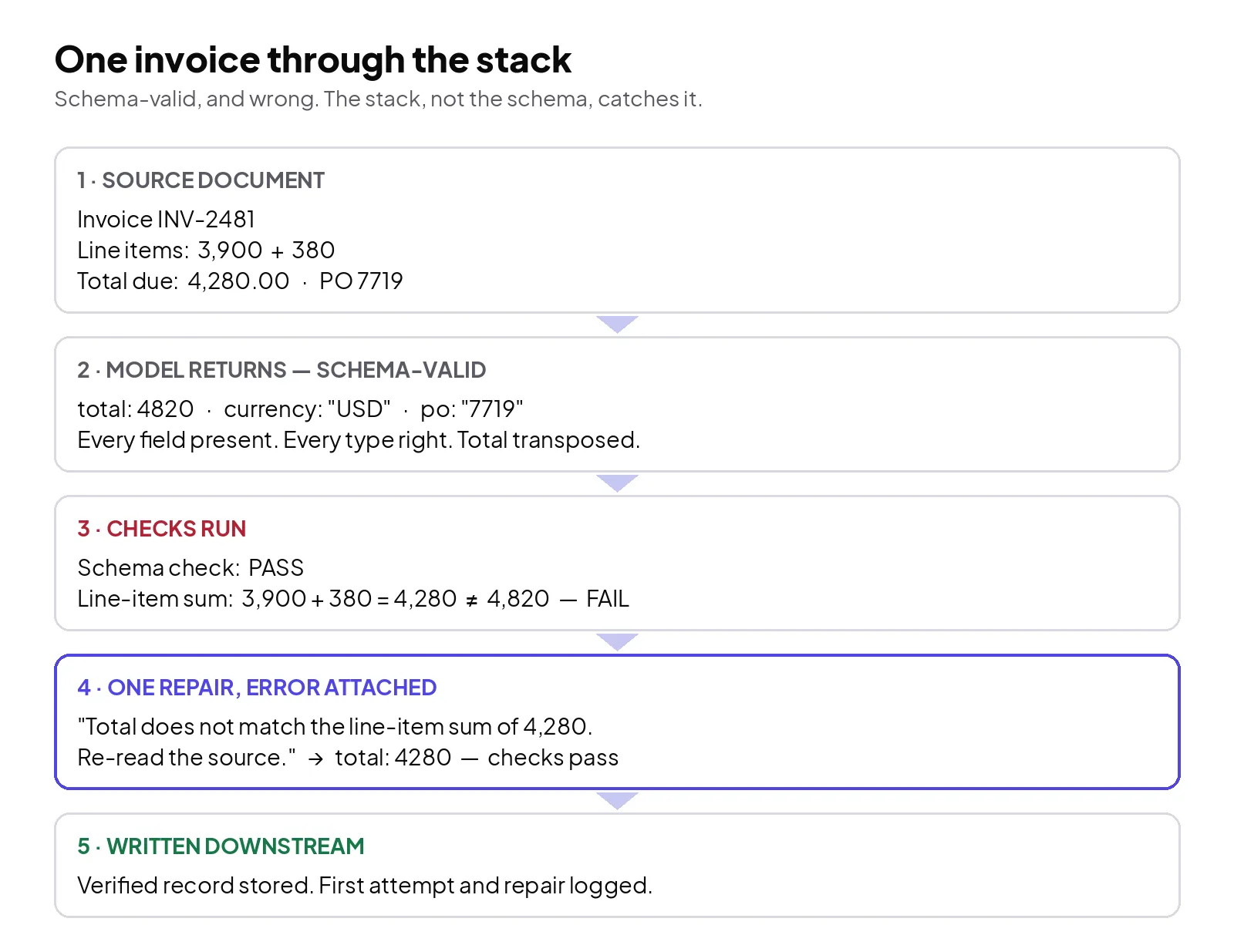This screenshot has width=1234, height=952.
Task: Click the 'Line-item sum' FAIL line
Action: 353,599
